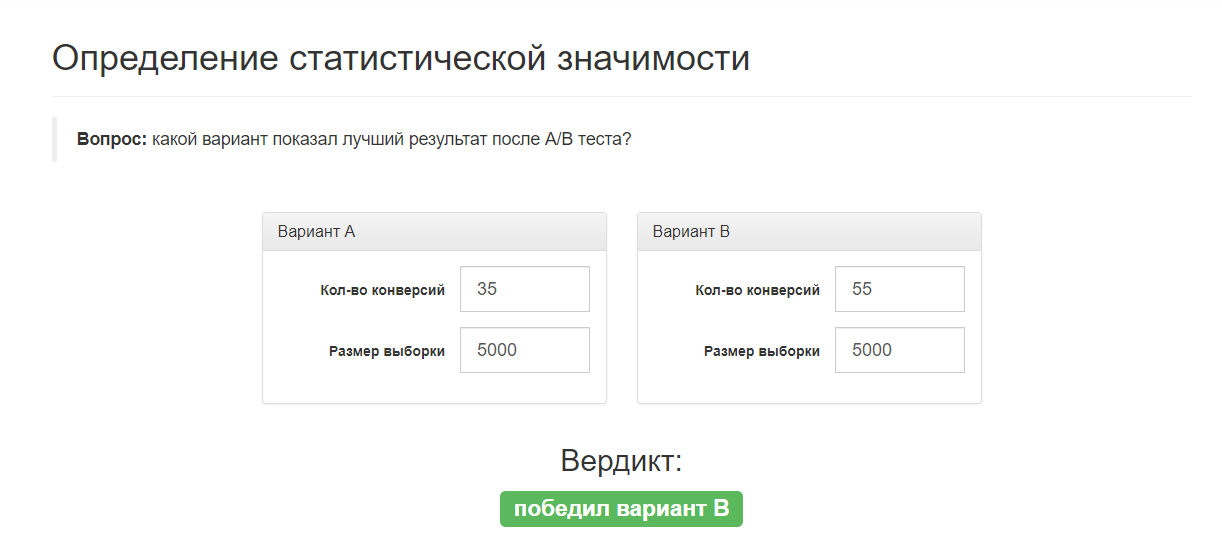Click the 'Кол-во конверсий' label in Вариант B
Viewport: 1222px width, 536px height.
pos(757,291)
